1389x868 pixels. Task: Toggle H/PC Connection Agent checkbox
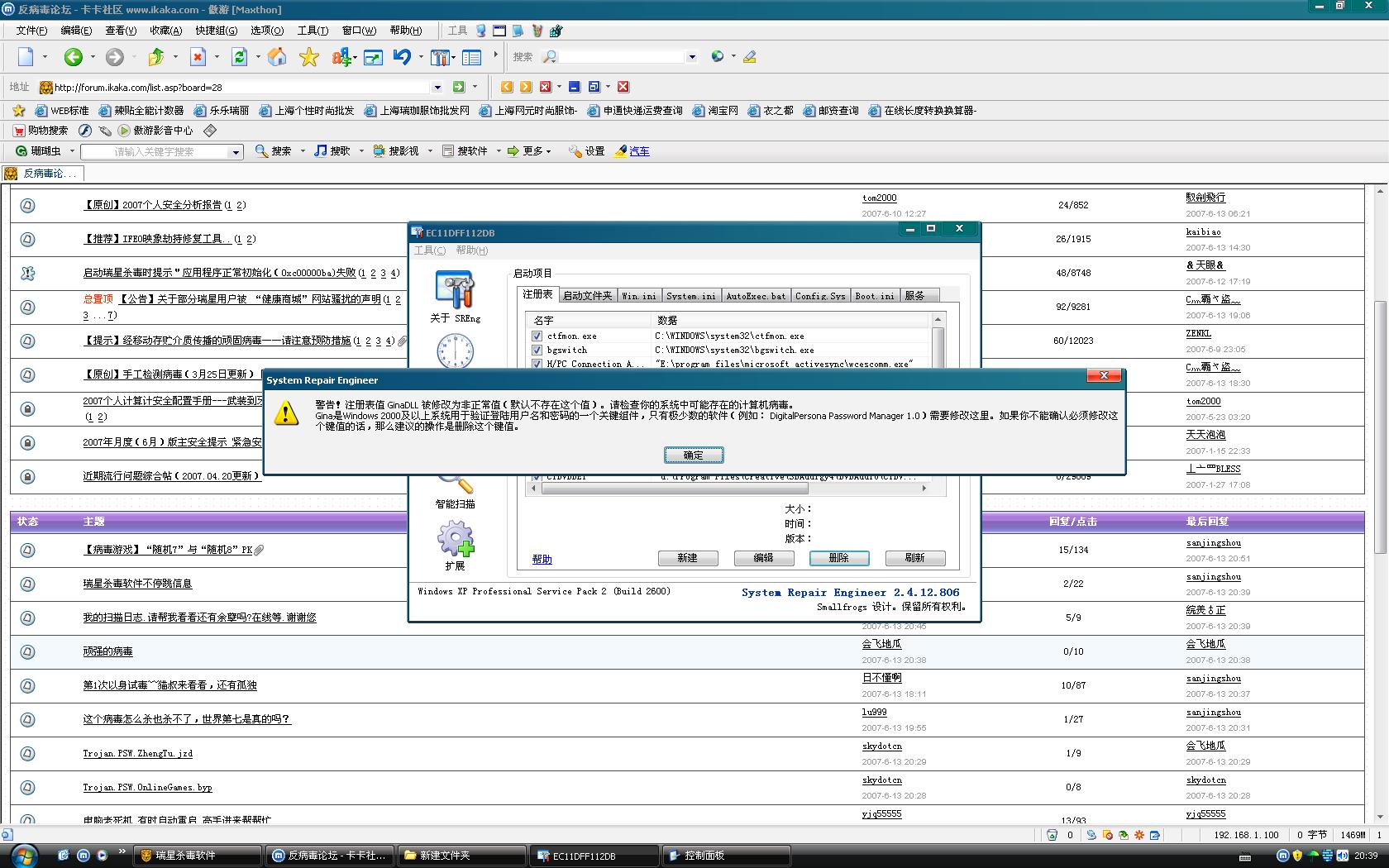(x=537, y=364)
